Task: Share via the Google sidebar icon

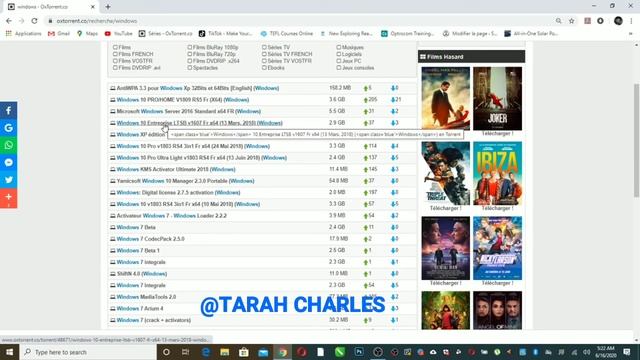Action: coord(9,128)
